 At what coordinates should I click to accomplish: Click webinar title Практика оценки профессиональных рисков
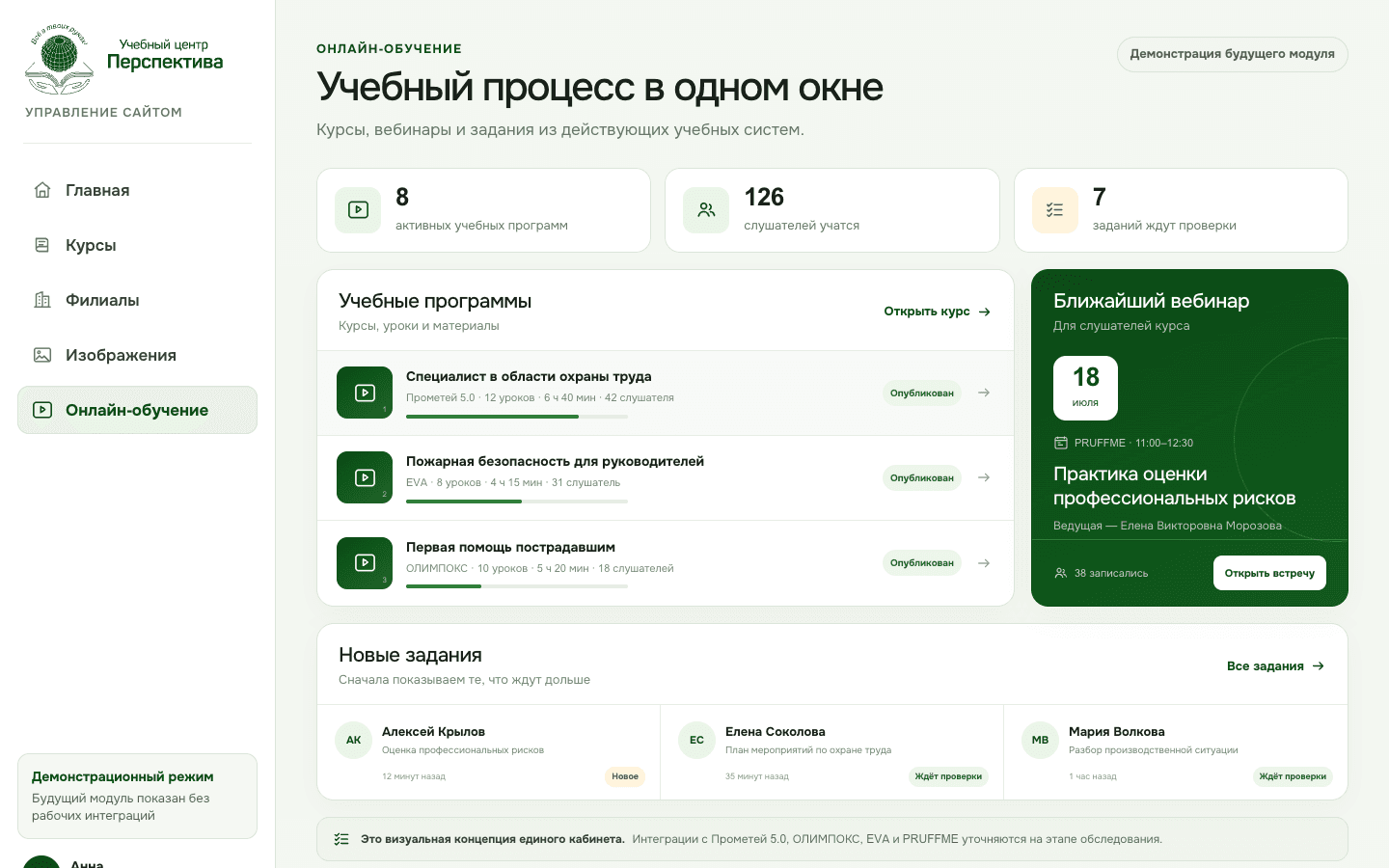1174,486
